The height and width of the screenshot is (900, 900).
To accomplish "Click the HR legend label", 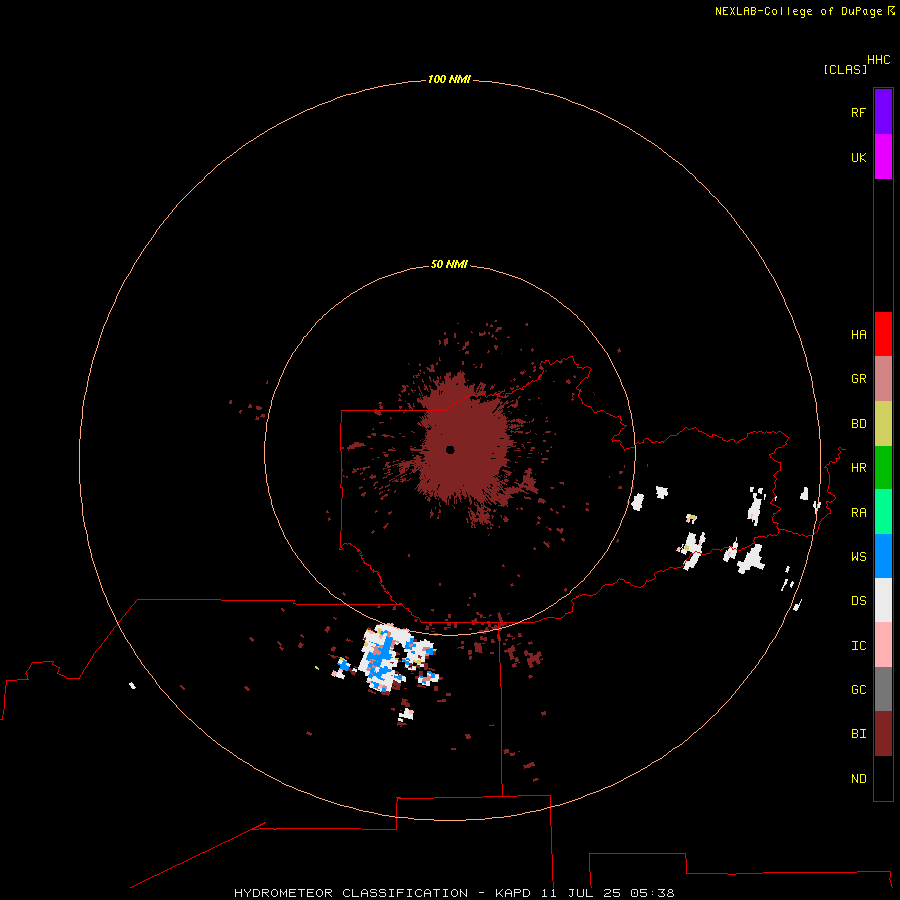I will click(859, 468).
